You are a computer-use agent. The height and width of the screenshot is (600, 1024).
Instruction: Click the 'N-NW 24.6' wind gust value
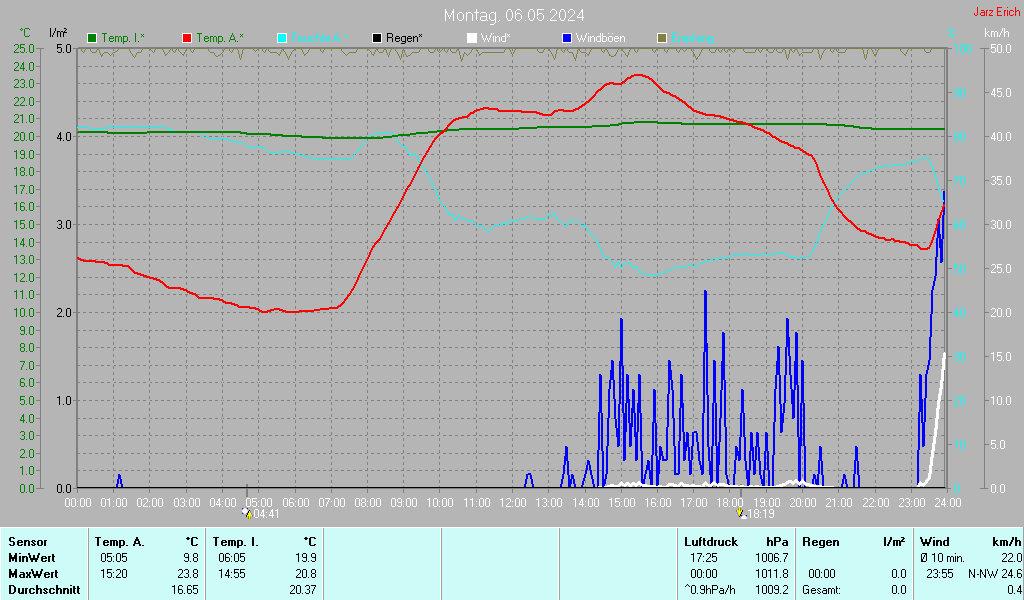[x=995, y=574]
